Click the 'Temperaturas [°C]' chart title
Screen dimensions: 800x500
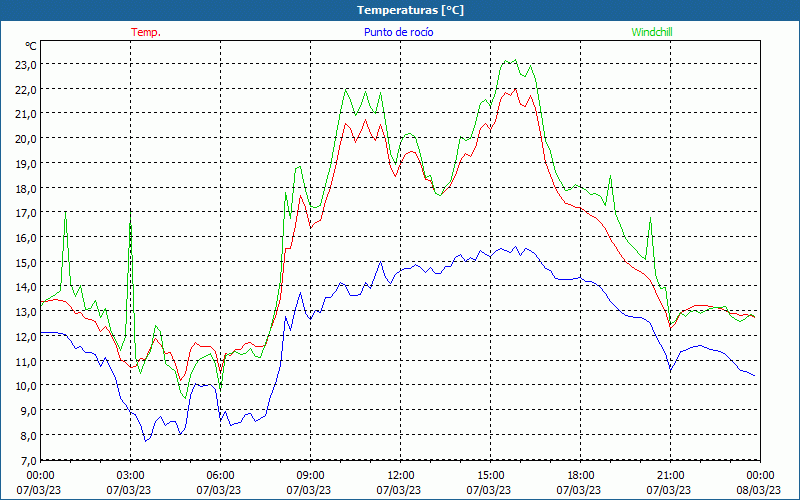[x=410, y=10]
